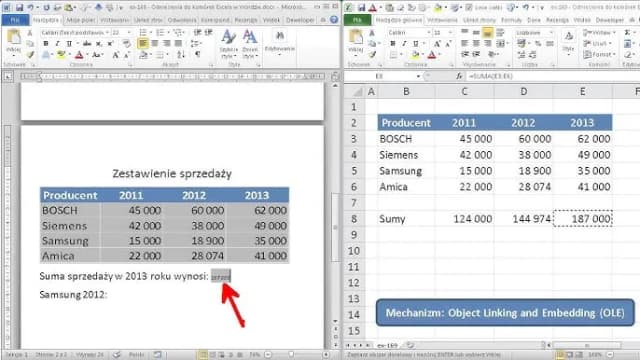Switch to Odwołania tab in Word
Image resolution: width=640 pixels, height=360 pixels.
pyautogui.click(x=182, y=20)
